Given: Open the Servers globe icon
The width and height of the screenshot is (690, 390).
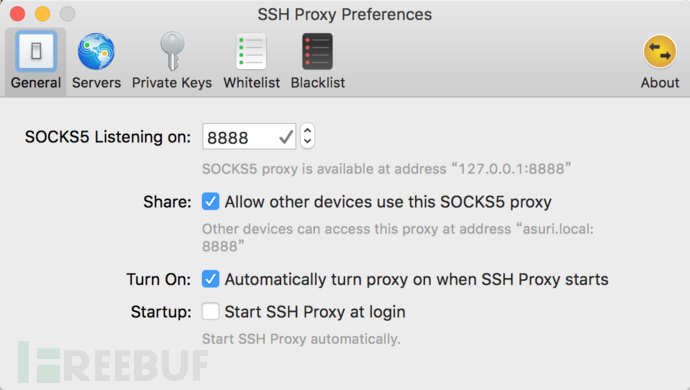Looking at the screenshot, I should click(96, 52).
